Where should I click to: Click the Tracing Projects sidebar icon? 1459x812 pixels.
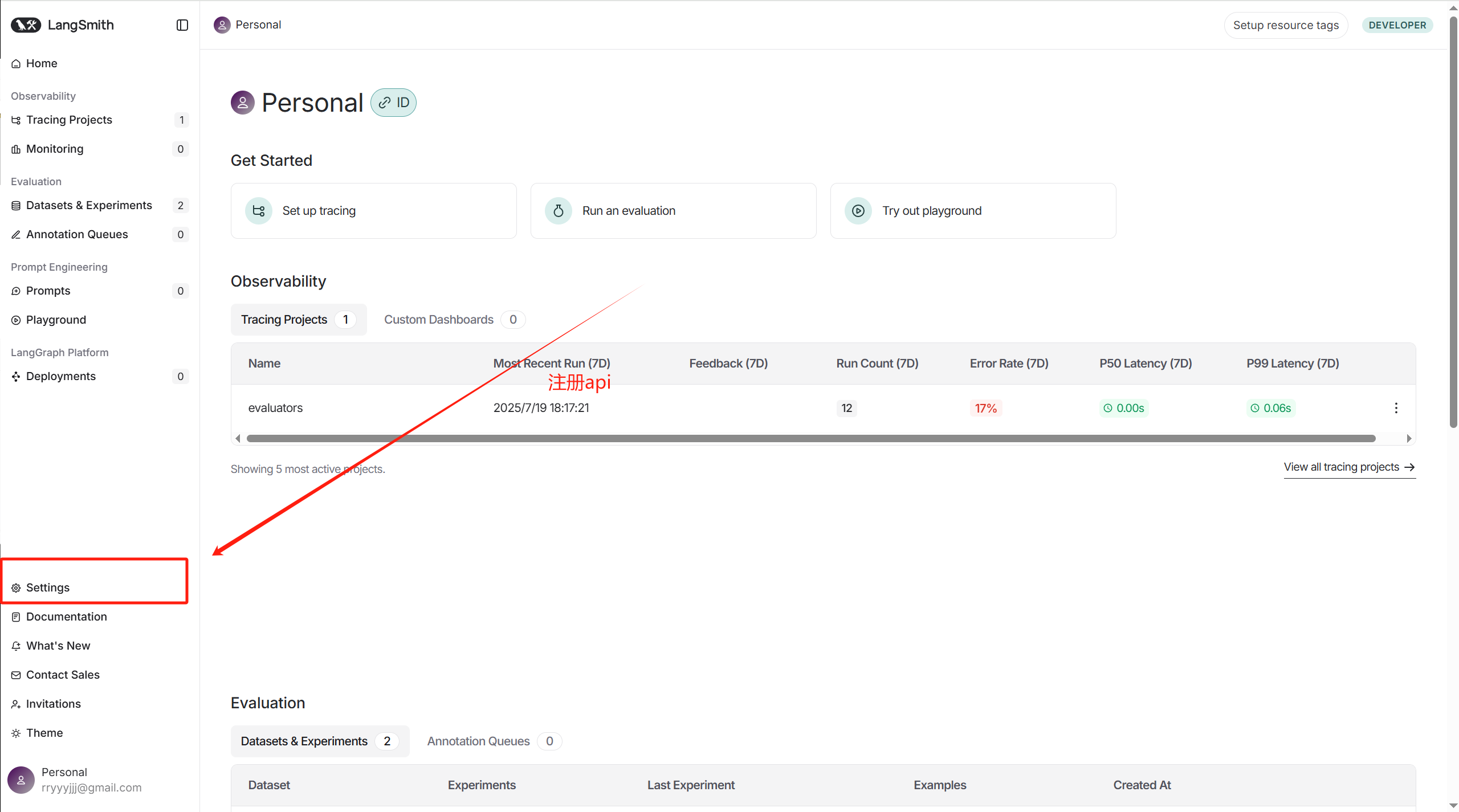16,120
